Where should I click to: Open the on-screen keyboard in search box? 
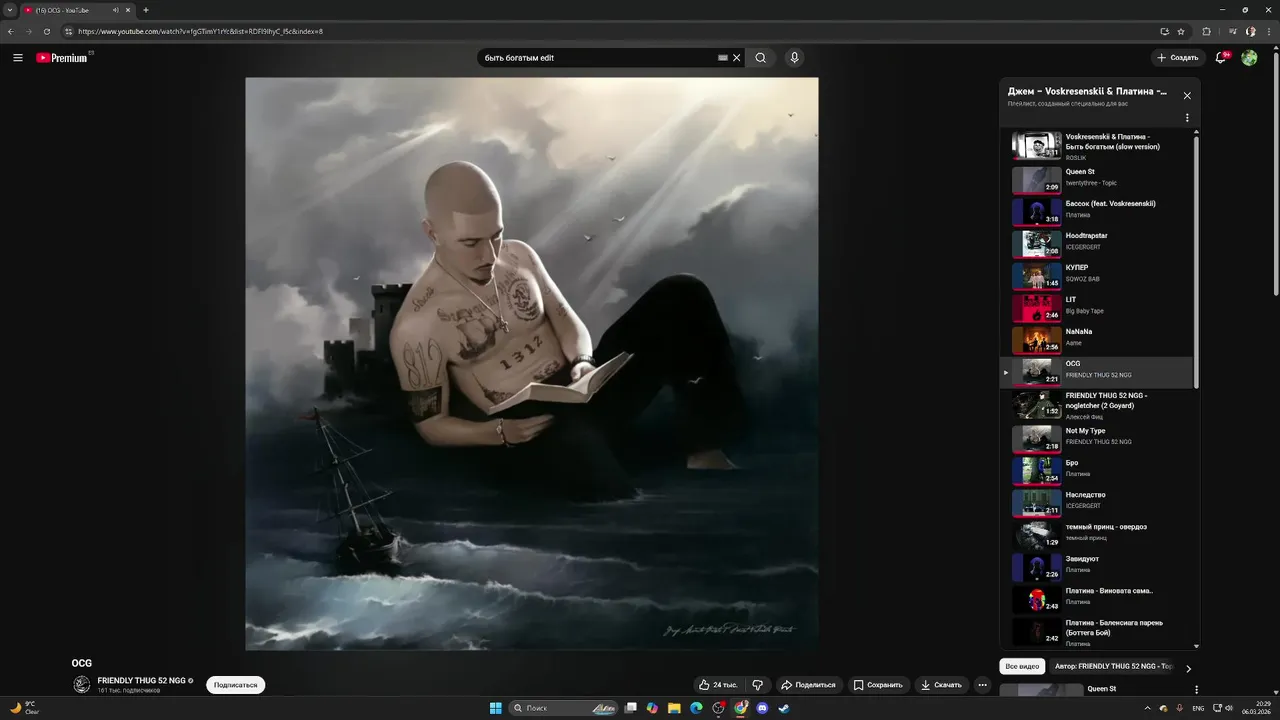pos(723,58)
